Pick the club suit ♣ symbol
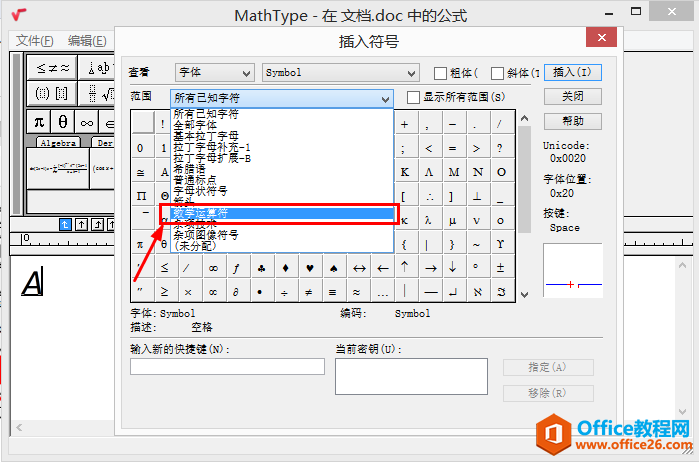 262,268
